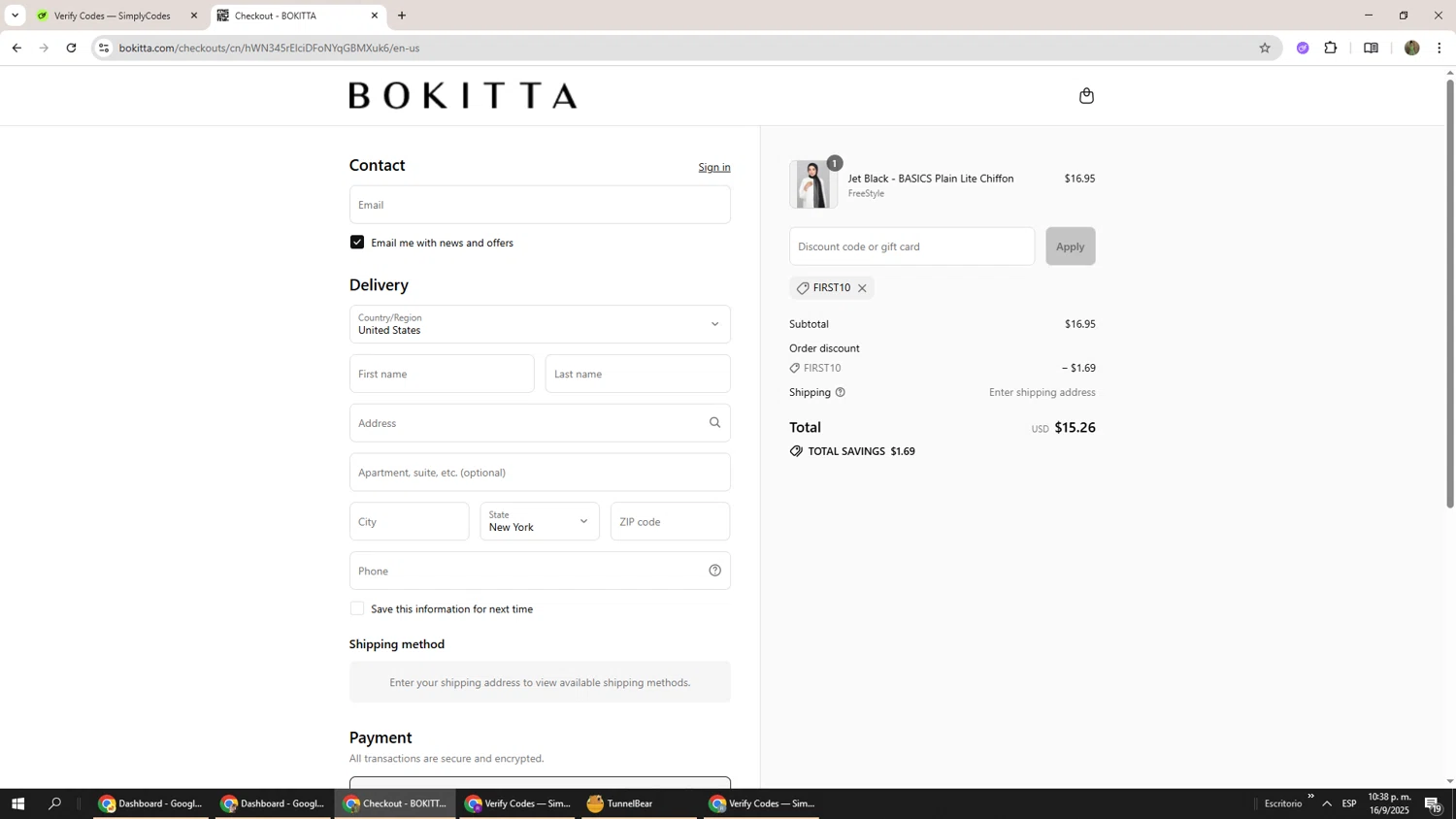Viewport: 1456px width, 819px height.
Task: Open the shopping bag cart icon
Action: (1086, 95)
